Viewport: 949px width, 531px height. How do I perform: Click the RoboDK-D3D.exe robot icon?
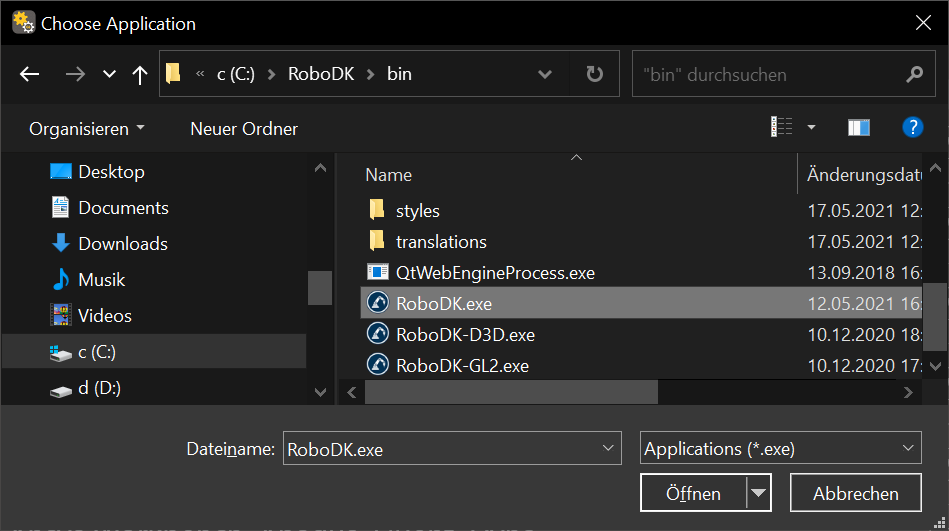(x=378, y=334)
